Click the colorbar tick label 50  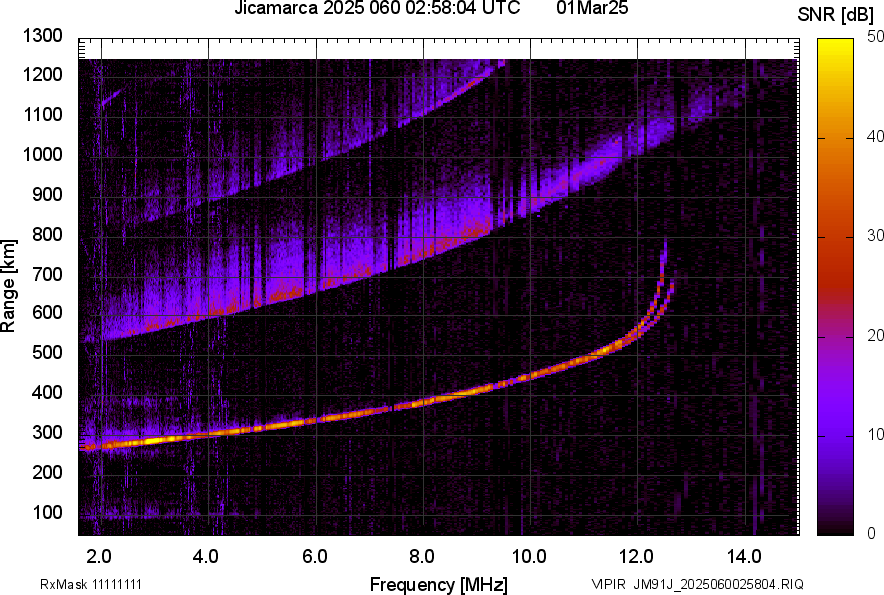(876, 37)
